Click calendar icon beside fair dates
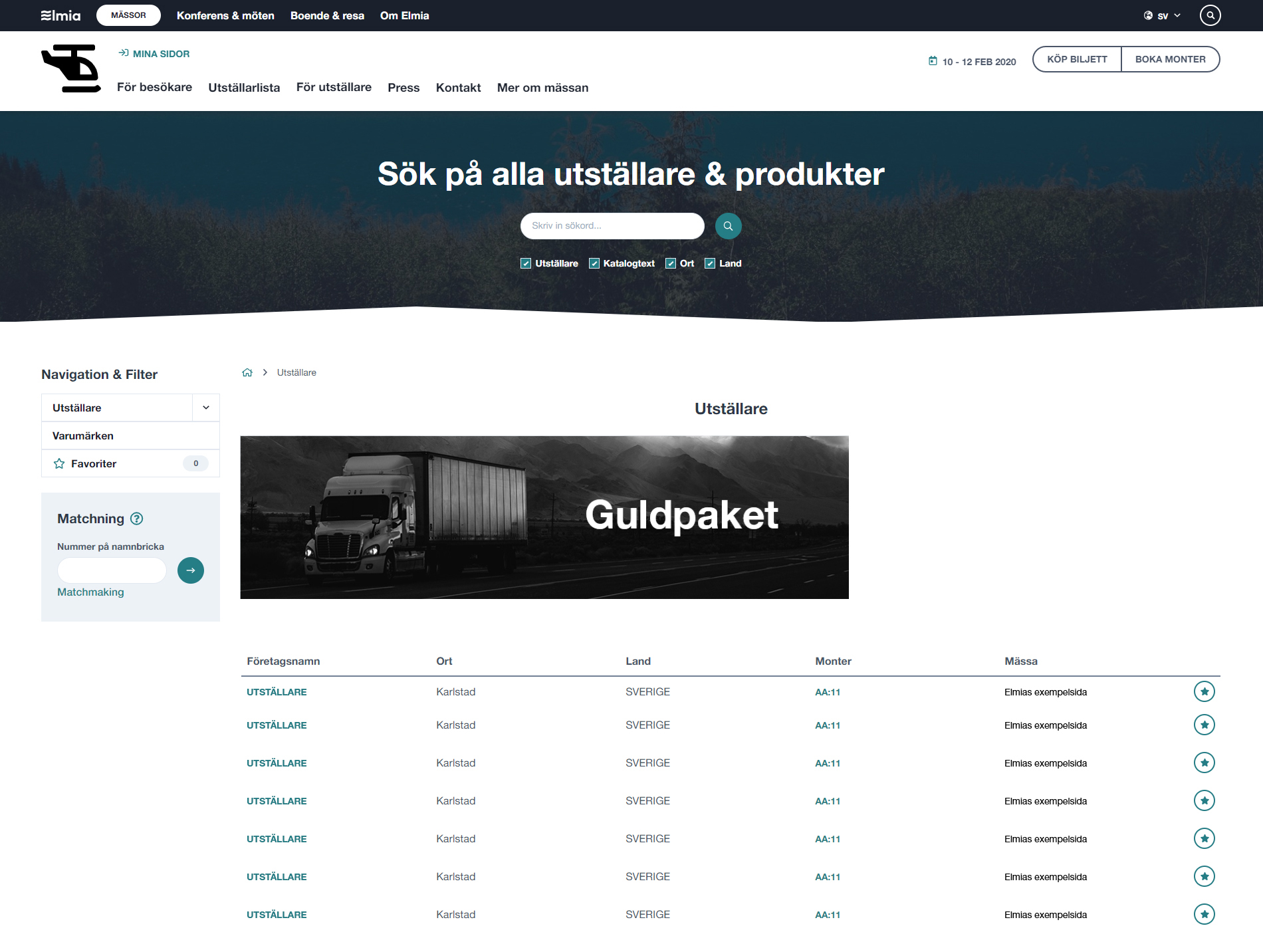 click(x=933, y=61)
